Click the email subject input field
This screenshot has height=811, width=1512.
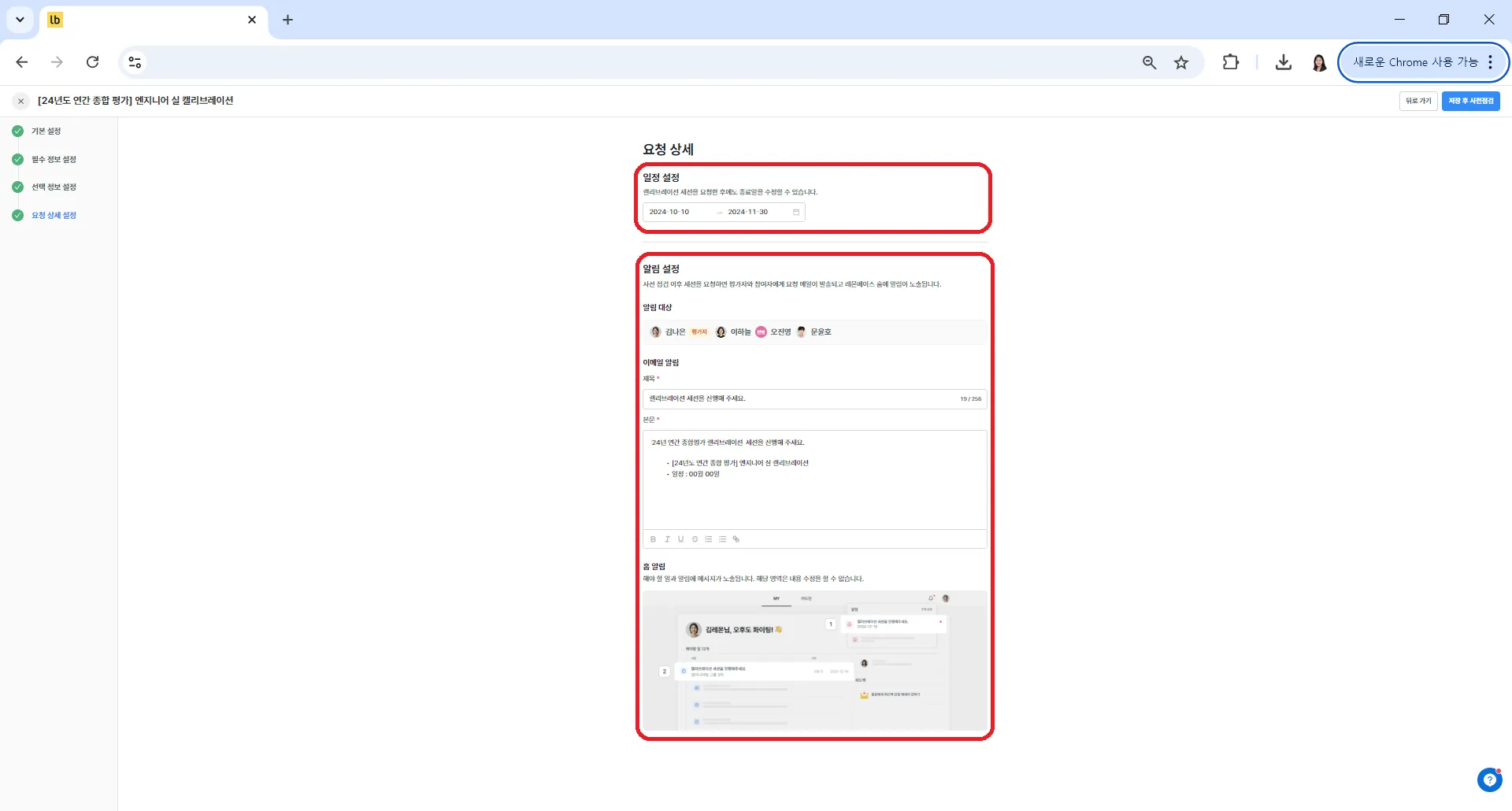click(x=814, y=399)
